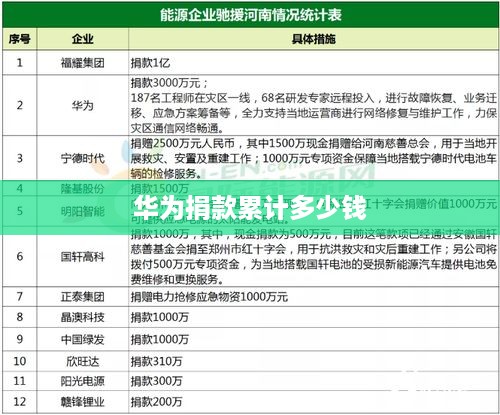500x415 pixels.
Task: Select company cell 明阳智能
Action: 82,211
